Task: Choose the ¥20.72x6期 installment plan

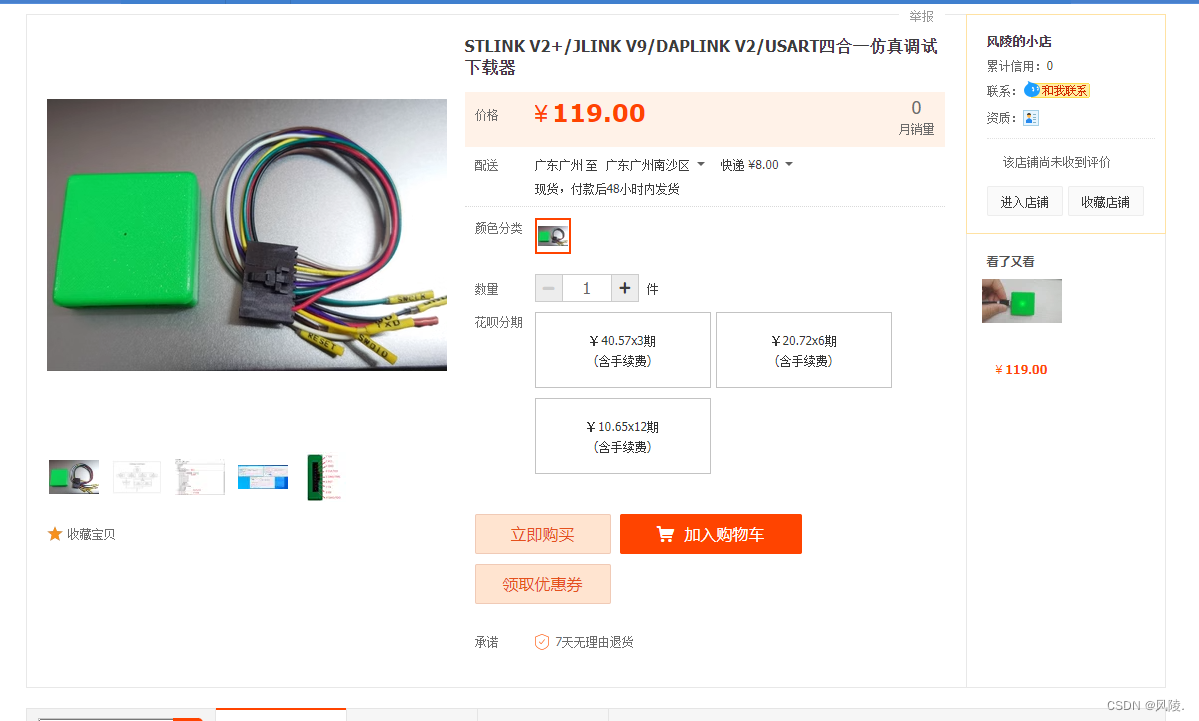Action: 804,350
